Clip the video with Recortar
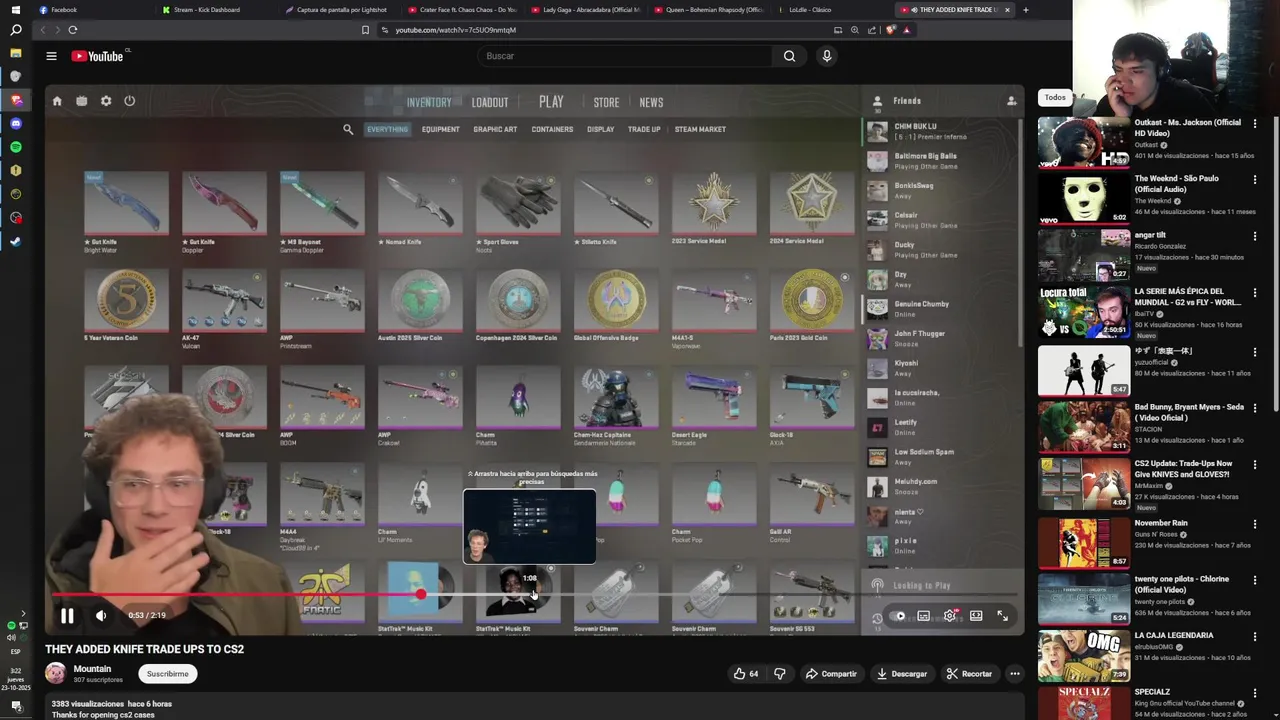Image resolution: width=1280 pixels, height=720 pixels. pyautogui.click(x=969, y=674)
